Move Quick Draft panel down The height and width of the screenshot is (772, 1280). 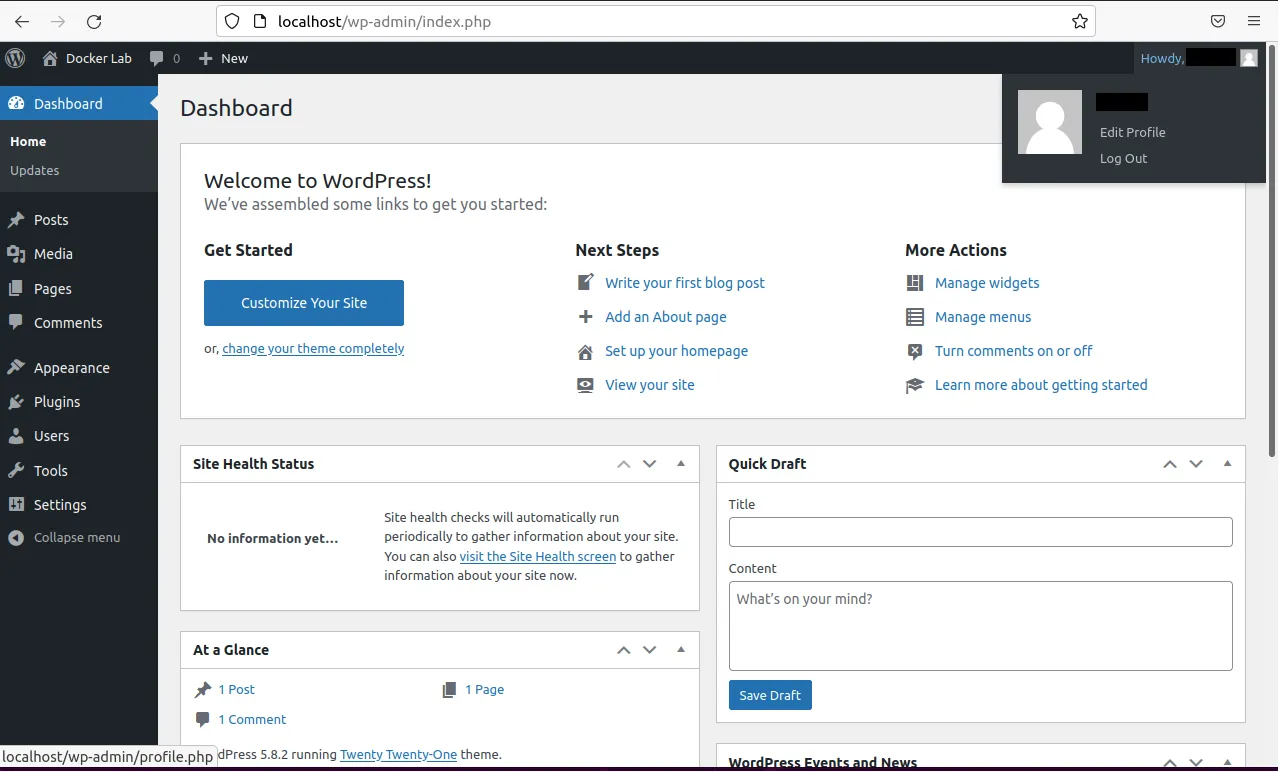(1196, 464)
